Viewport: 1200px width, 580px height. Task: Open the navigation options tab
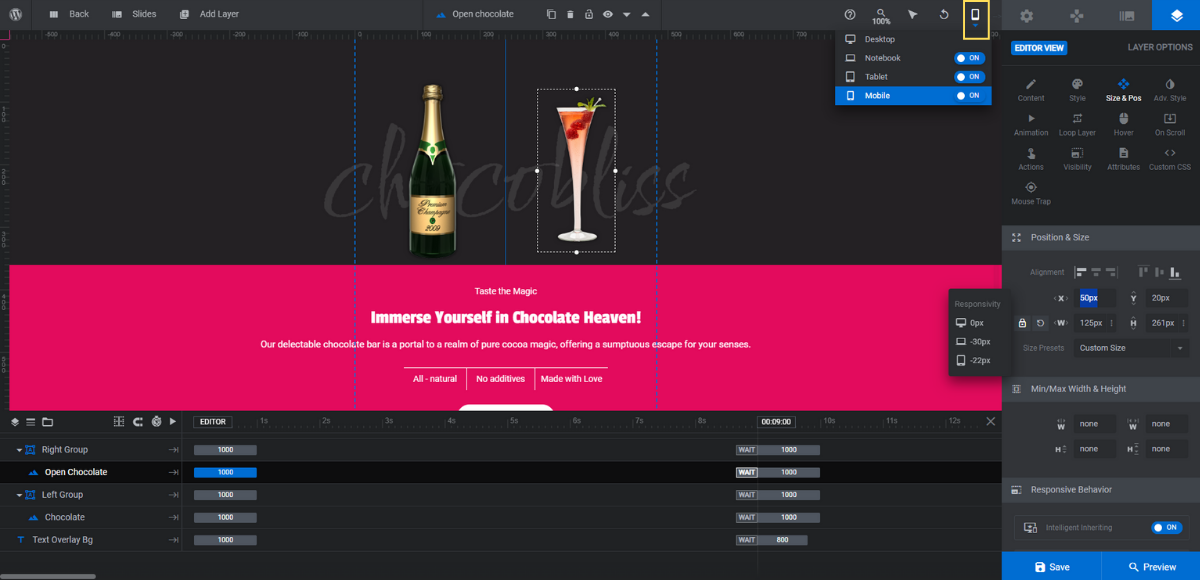1076,15
